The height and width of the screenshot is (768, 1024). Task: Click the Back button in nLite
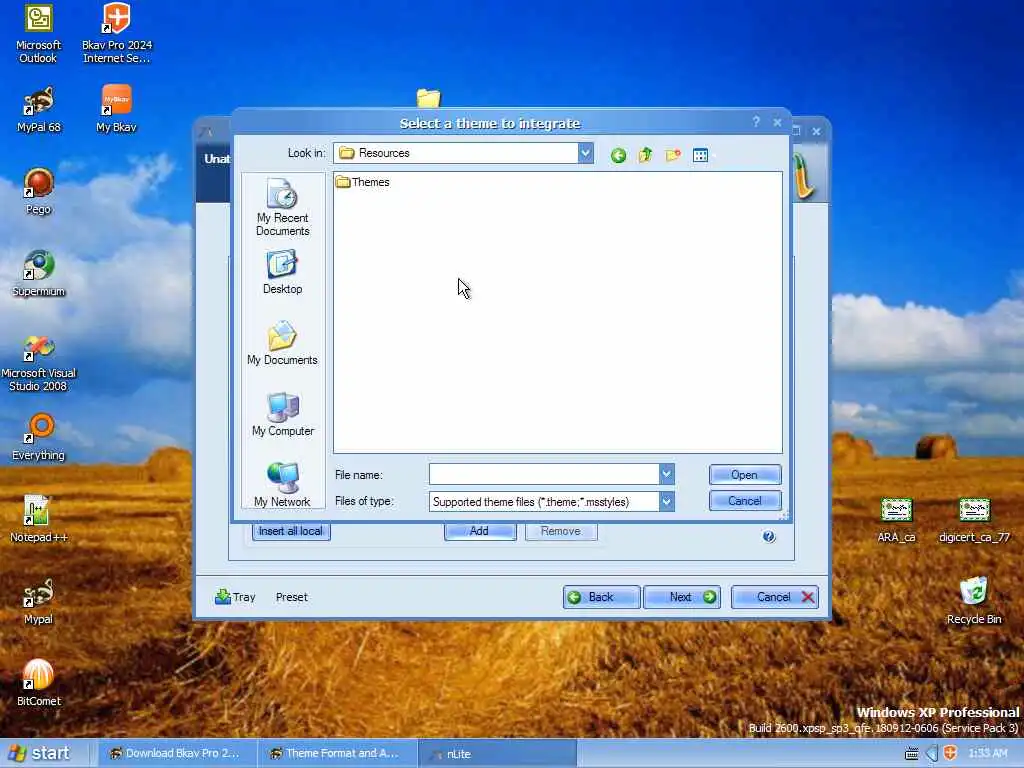(x=601, y=597)
